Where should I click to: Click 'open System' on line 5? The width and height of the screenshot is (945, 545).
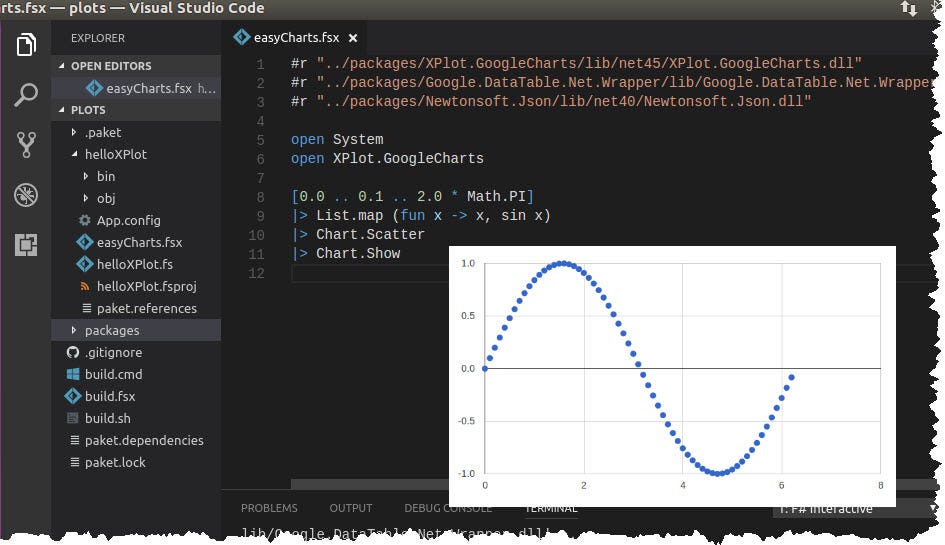(337, 139)
